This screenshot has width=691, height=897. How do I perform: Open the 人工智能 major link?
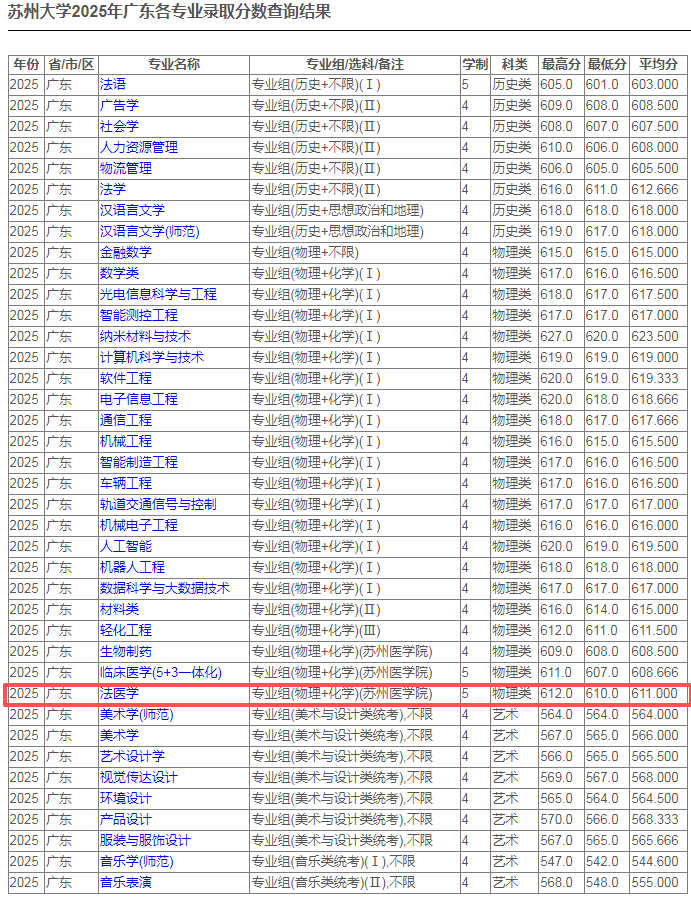125,546
